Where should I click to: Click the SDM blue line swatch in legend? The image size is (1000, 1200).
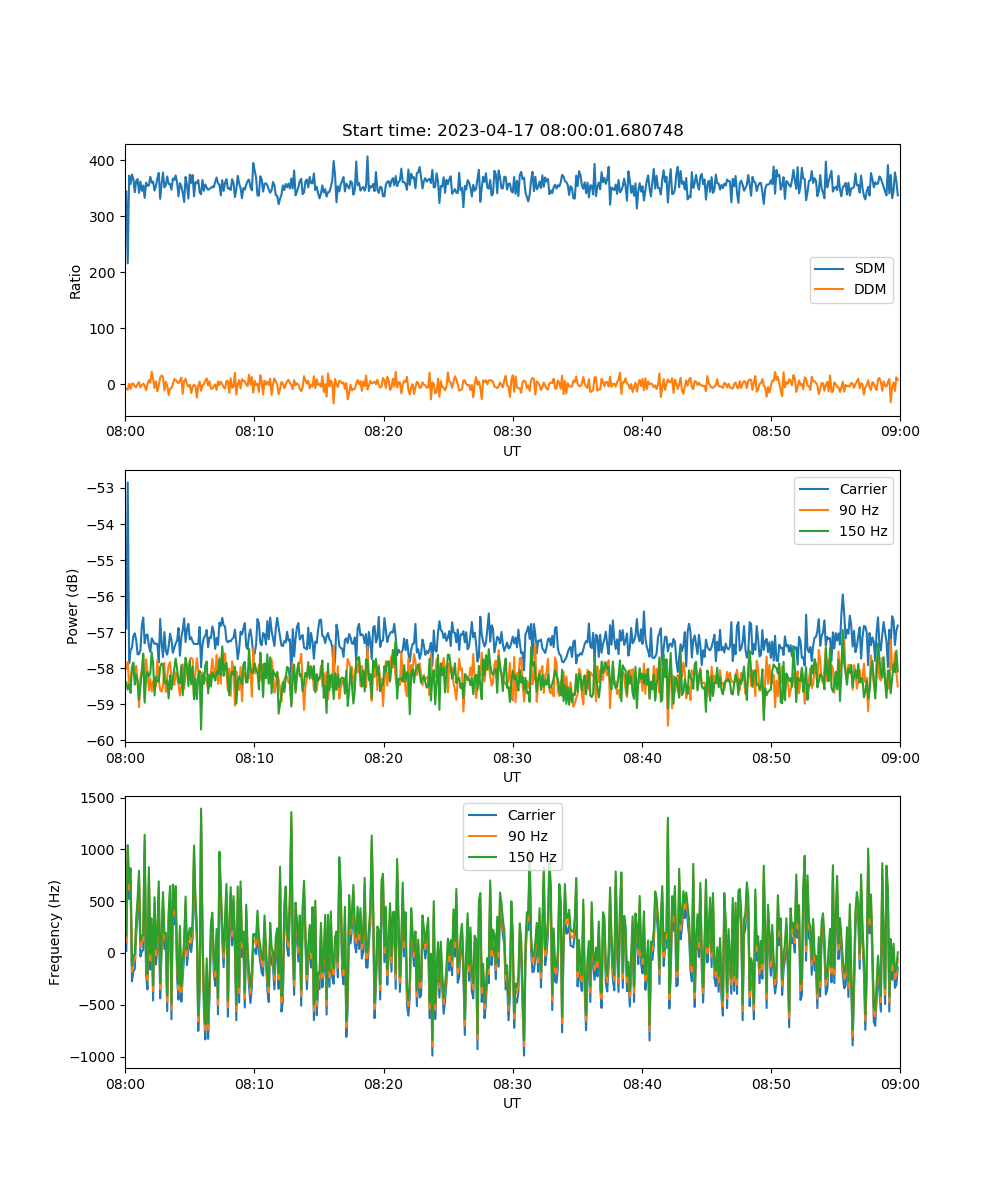830,269
